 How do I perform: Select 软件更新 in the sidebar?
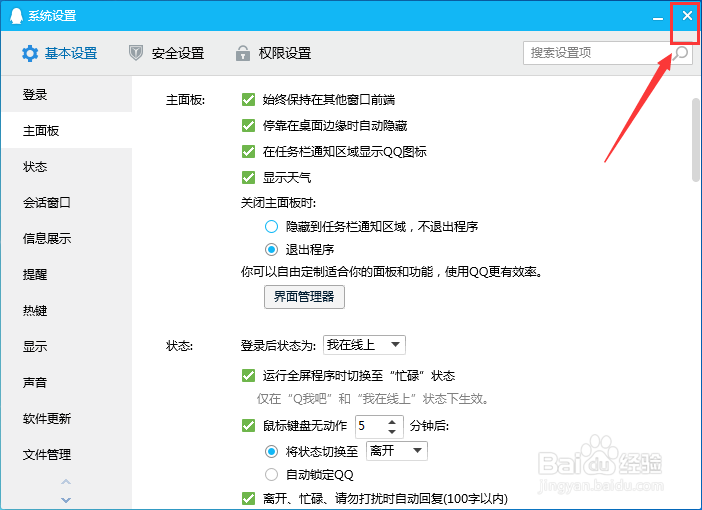pos(67,418)
